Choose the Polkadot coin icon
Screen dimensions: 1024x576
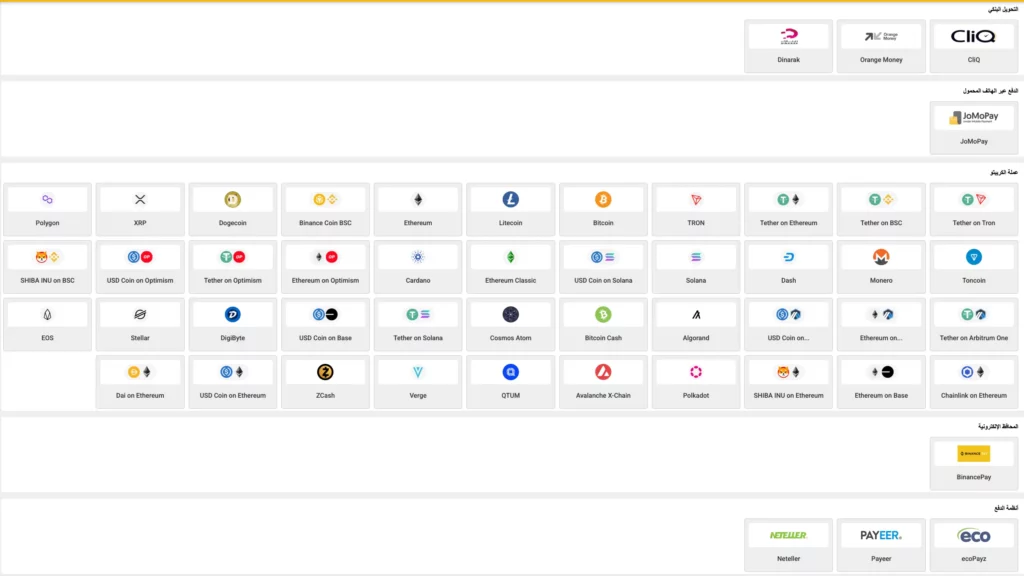[696, 372]
